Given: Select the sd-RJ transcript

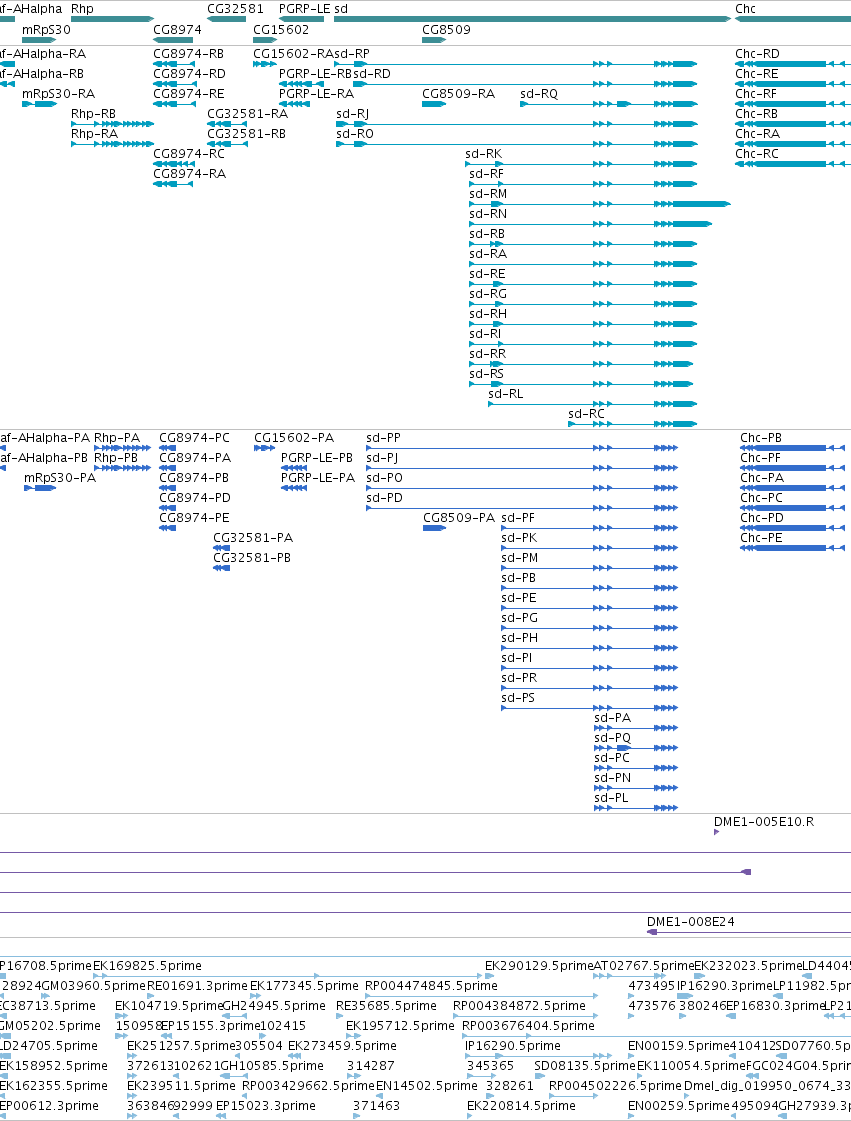Looking at the screenshot, I should click(353, 114).
